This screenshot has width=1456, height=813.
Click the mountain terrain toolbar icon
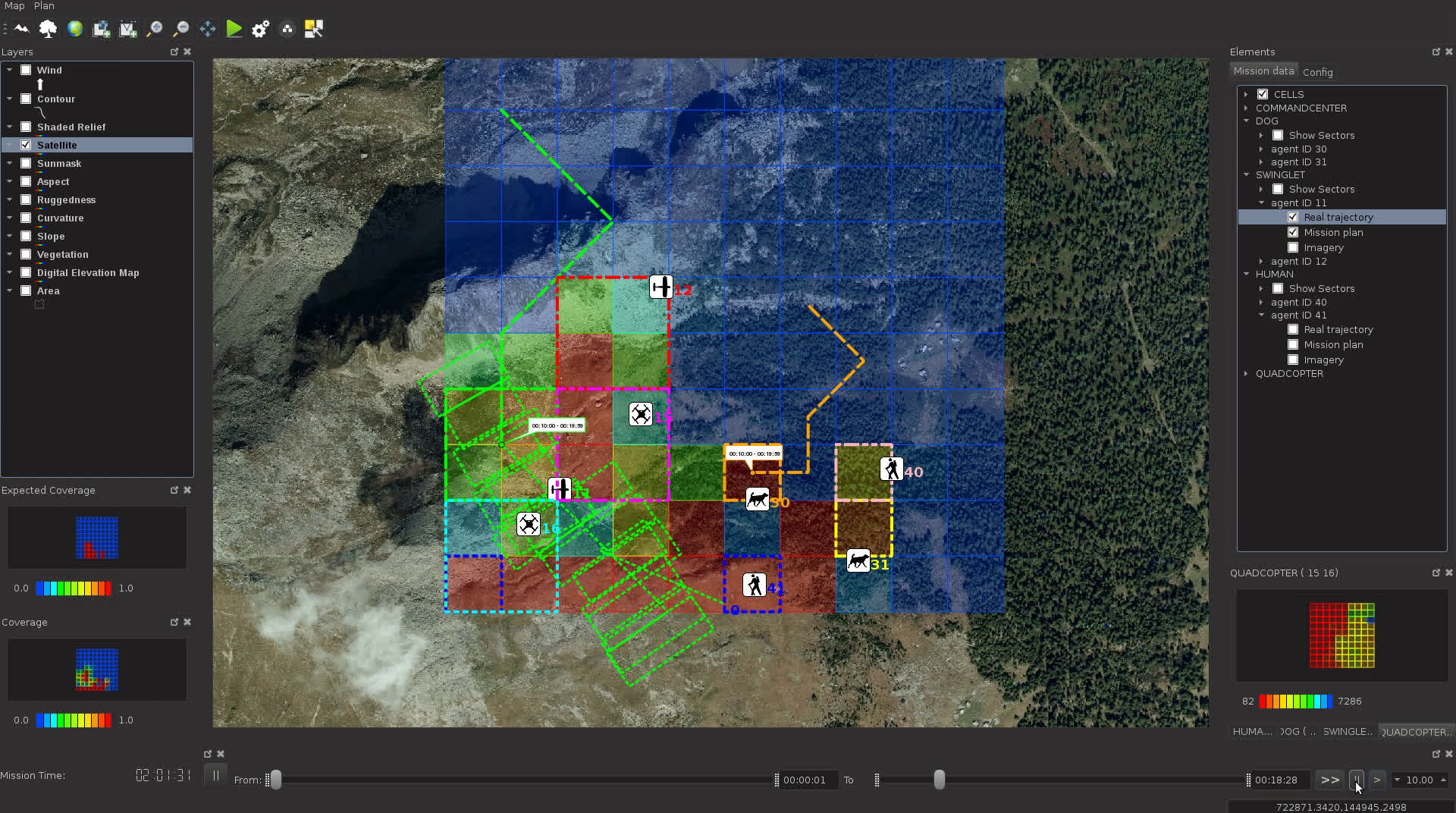click(22, 29)
